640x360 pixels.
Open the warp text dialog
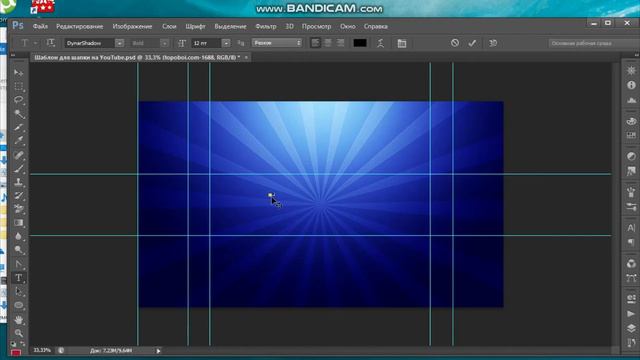[x=380, y=43]
